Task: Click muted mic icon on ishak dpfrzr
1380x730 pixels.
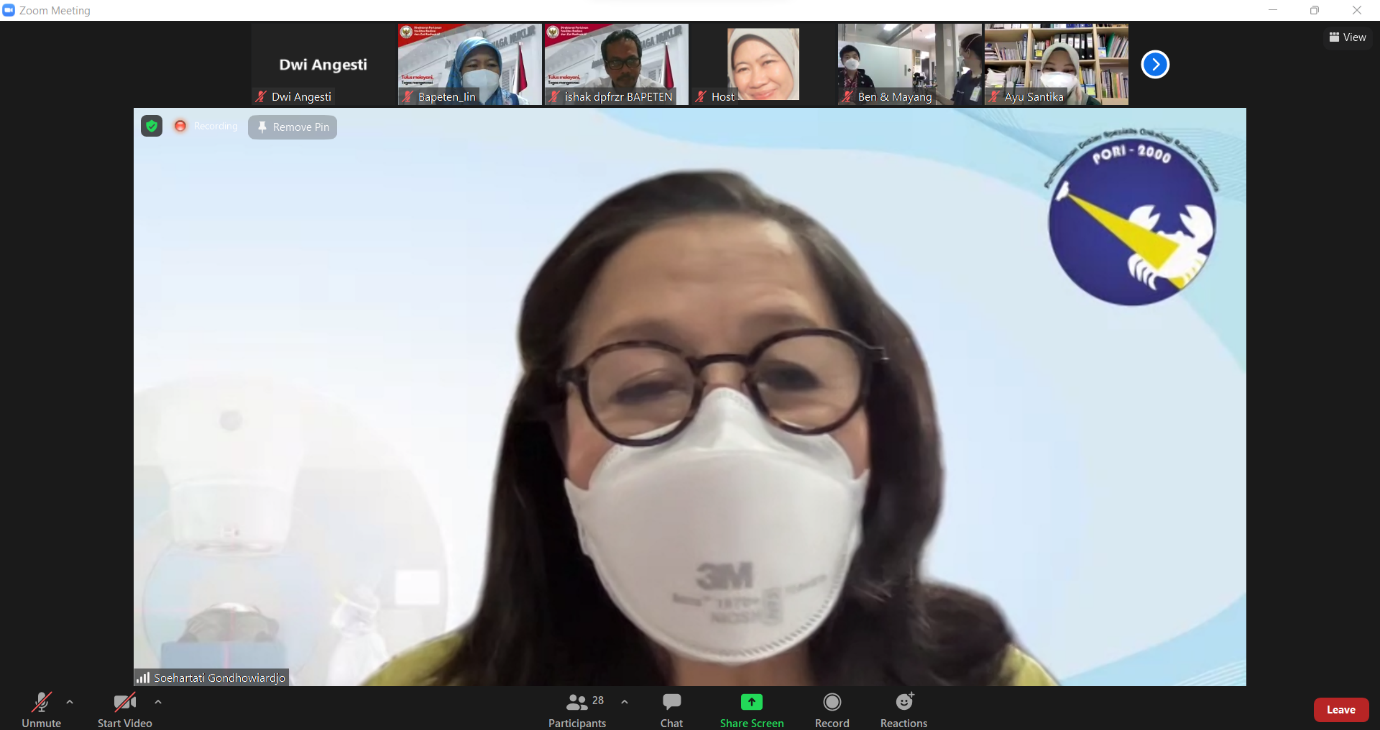Action: point(554,97)
